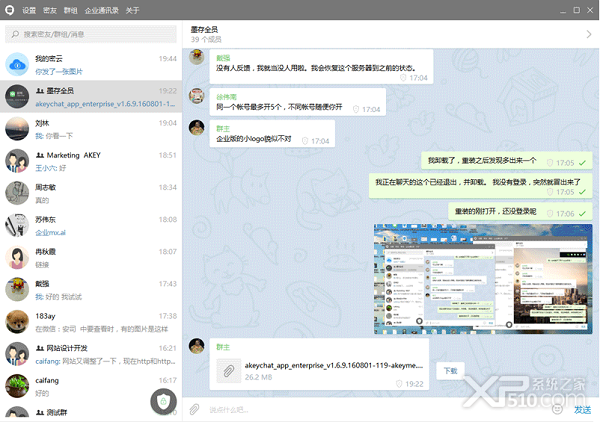Expand group details with the header arrow

tap(589, 34)
